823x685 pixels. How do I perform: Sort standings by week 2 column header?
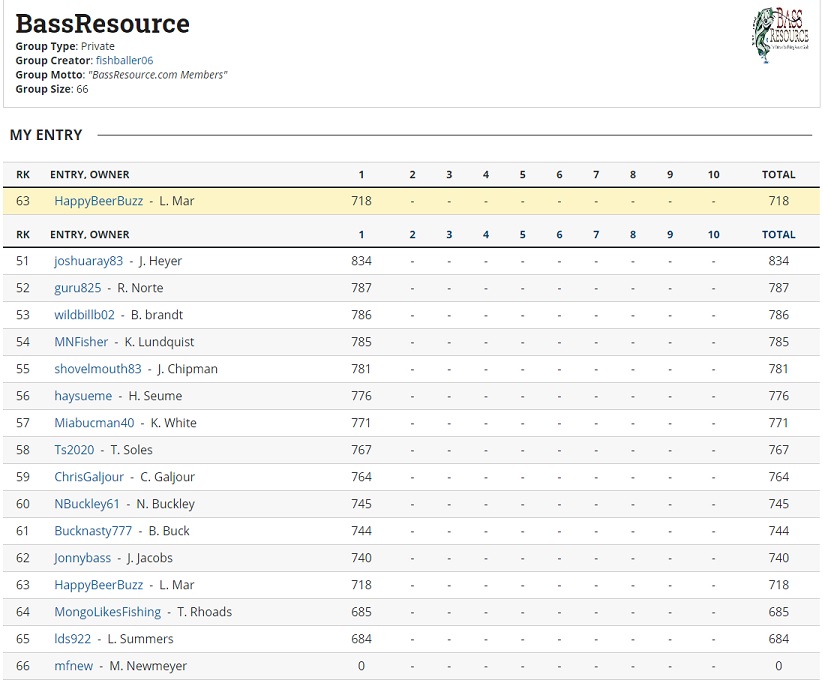tap(413, 235)
